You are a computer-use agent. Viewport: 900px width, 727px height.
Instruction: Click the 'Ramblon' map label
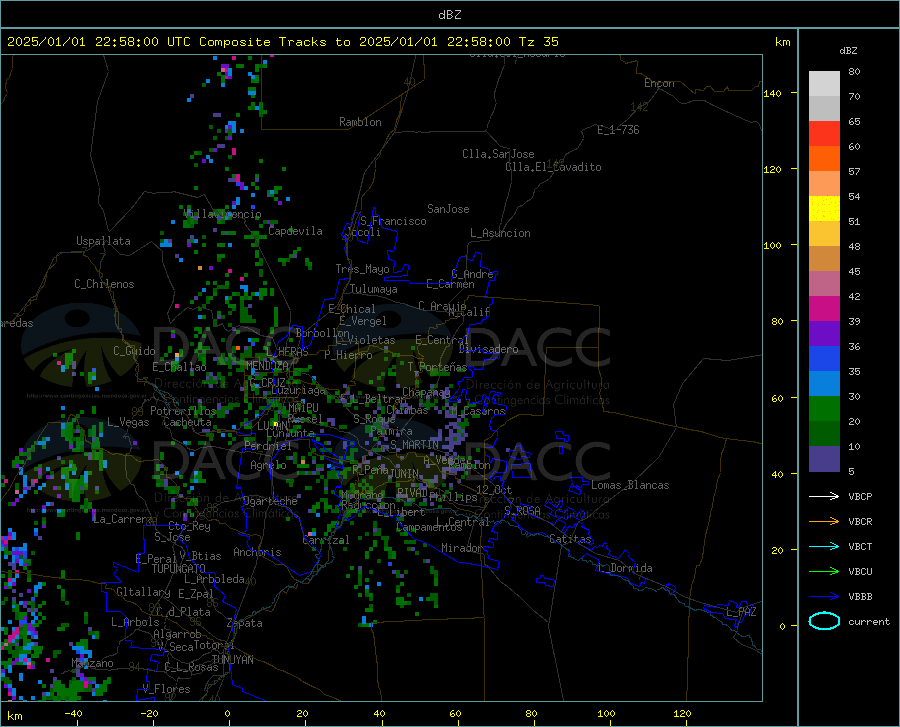tap(360, 122)
